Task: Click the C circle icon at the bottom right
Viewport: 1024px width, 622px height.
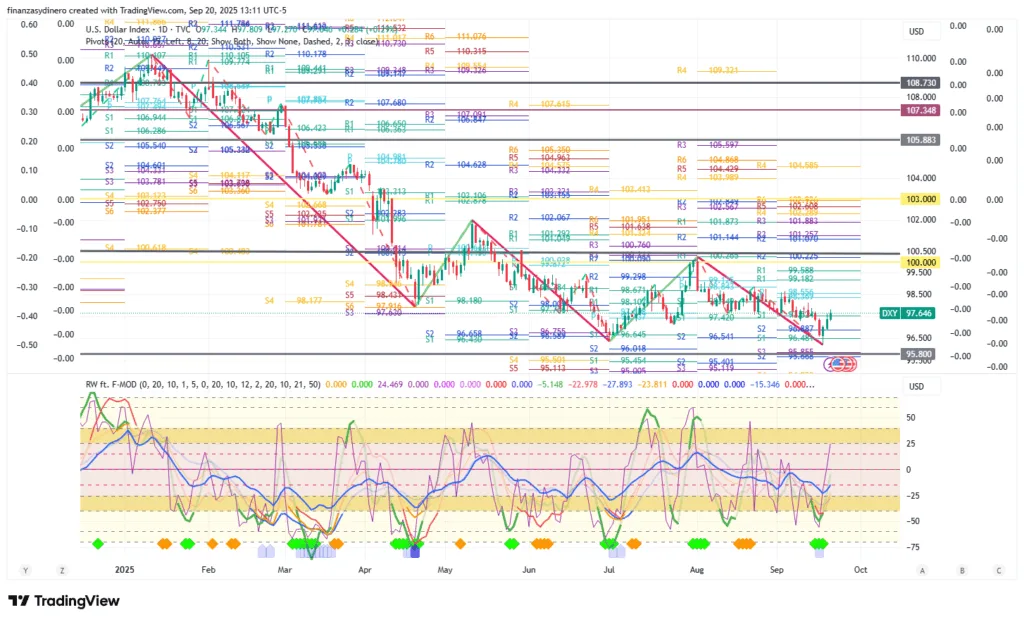Action: pos(999,570)
